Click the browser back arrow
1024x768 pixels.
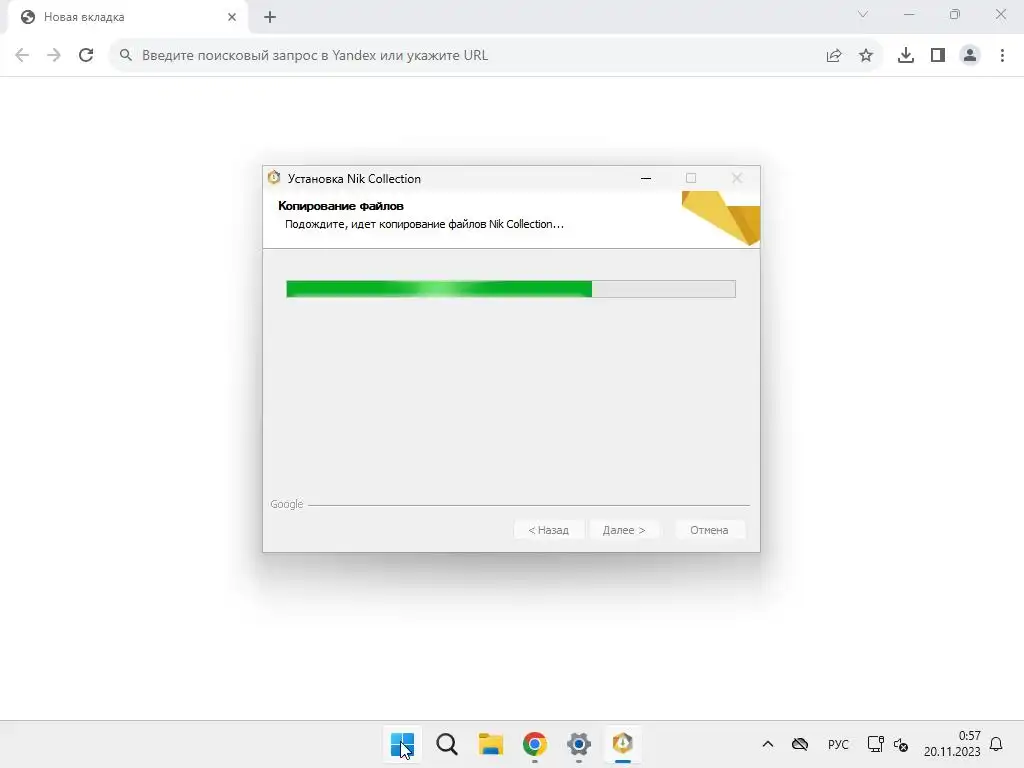point(22,56)
